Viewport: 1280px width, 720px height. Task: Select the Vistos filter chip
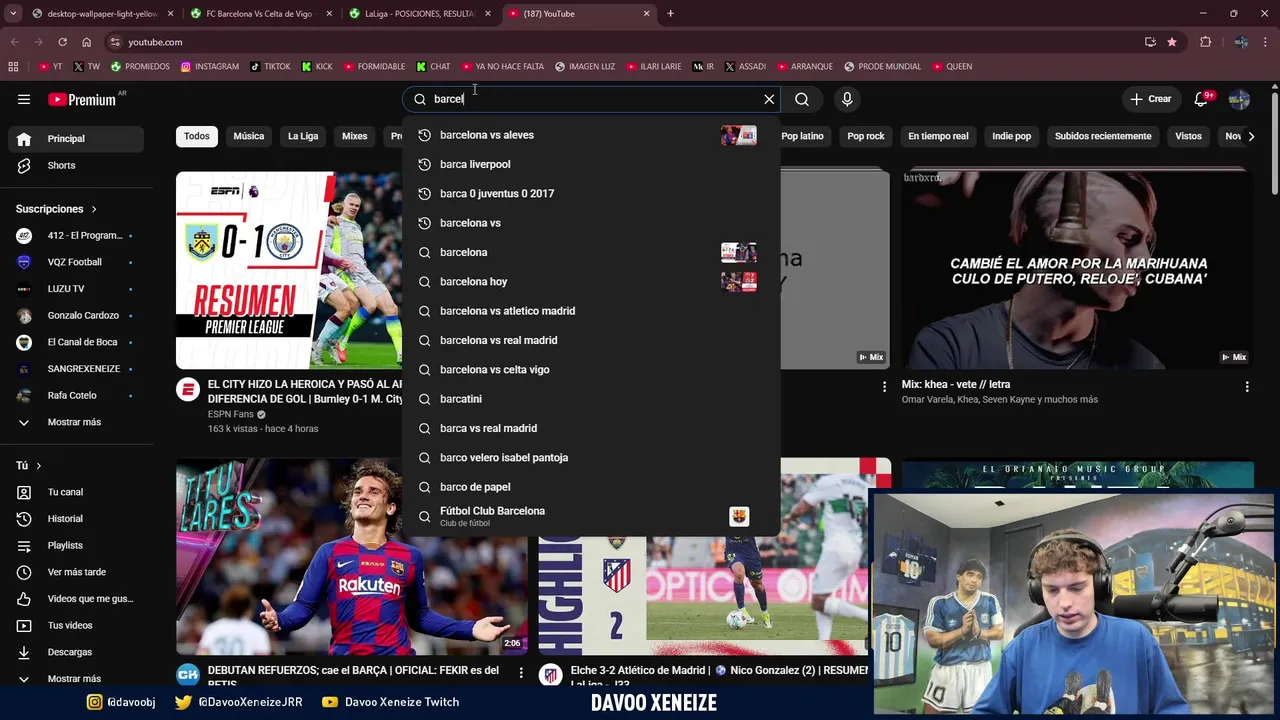1188,136
